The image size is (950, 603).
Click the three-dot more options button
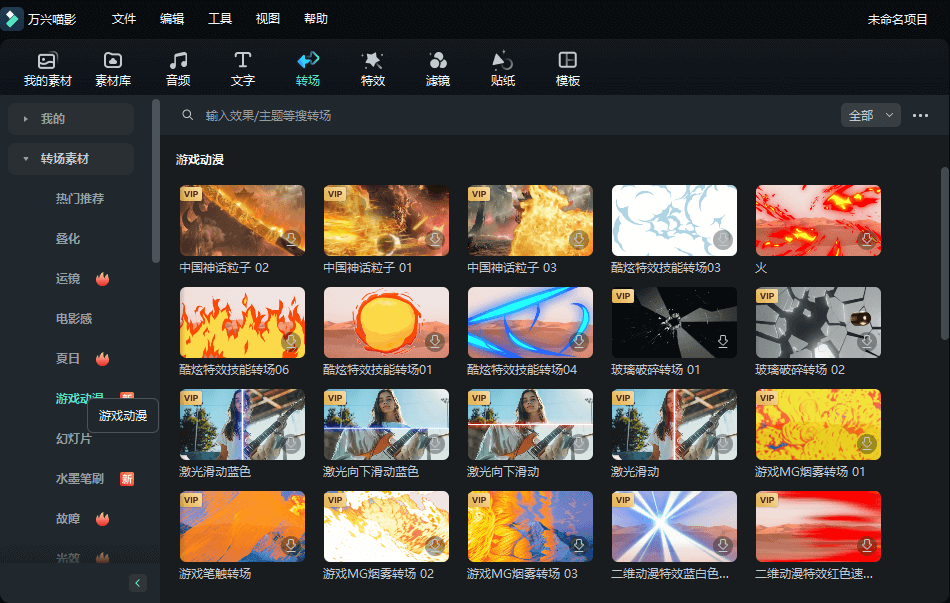(x=921, y=116)
